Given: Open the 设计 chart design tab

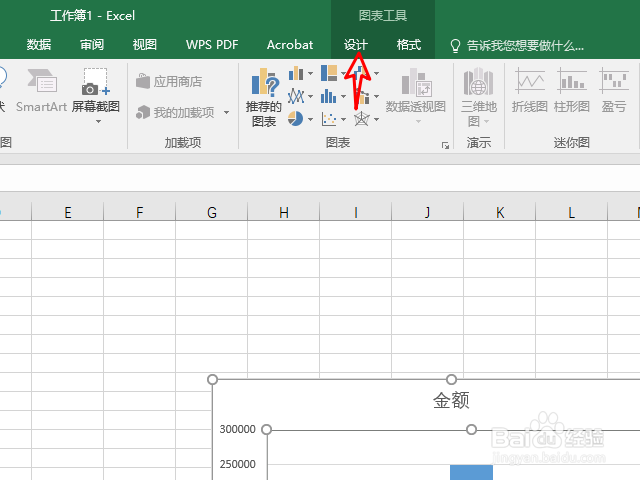Looking at the screenshot, I should (356, 44).
